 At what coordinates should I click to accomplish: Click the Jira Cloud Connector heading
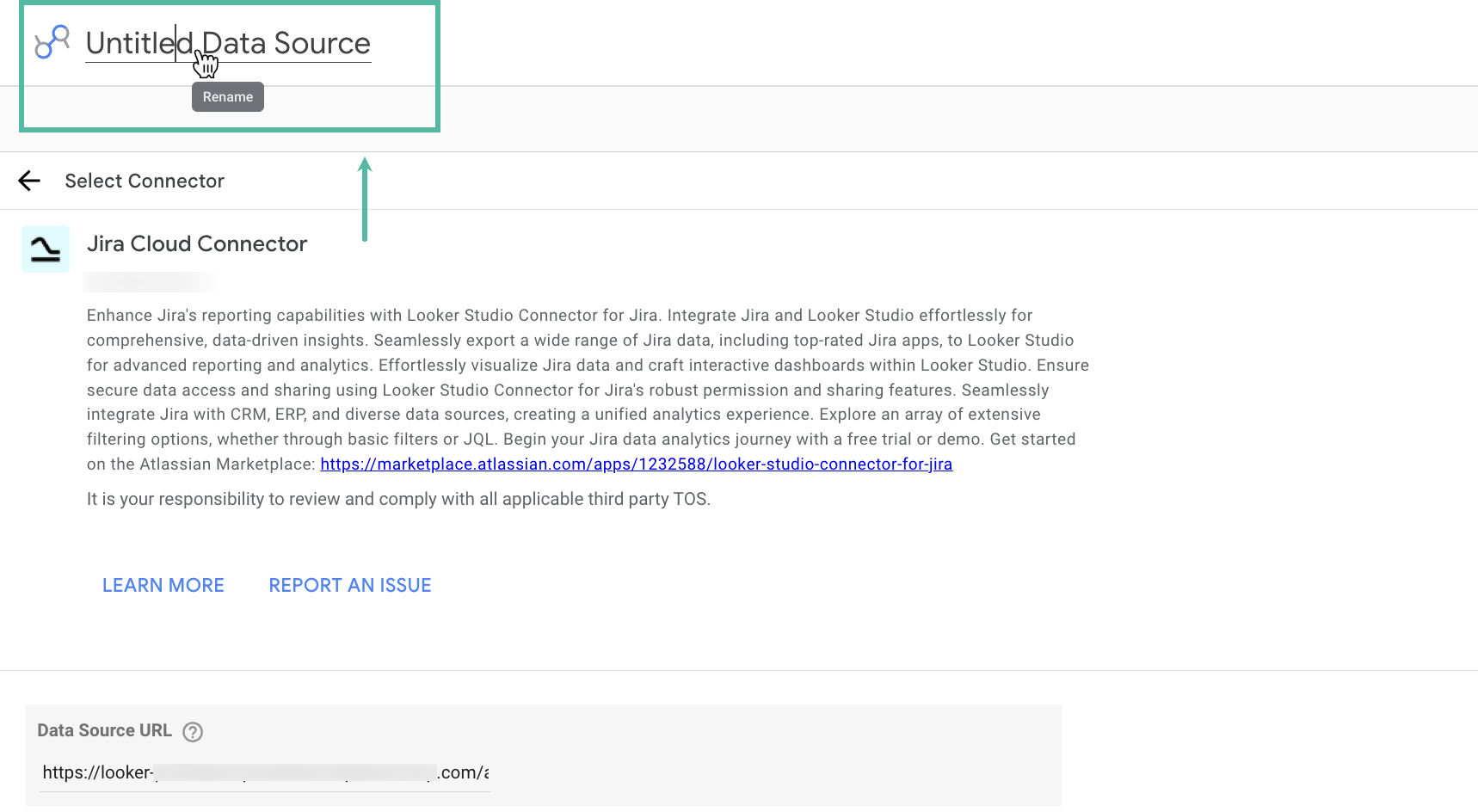click(197, 243)
